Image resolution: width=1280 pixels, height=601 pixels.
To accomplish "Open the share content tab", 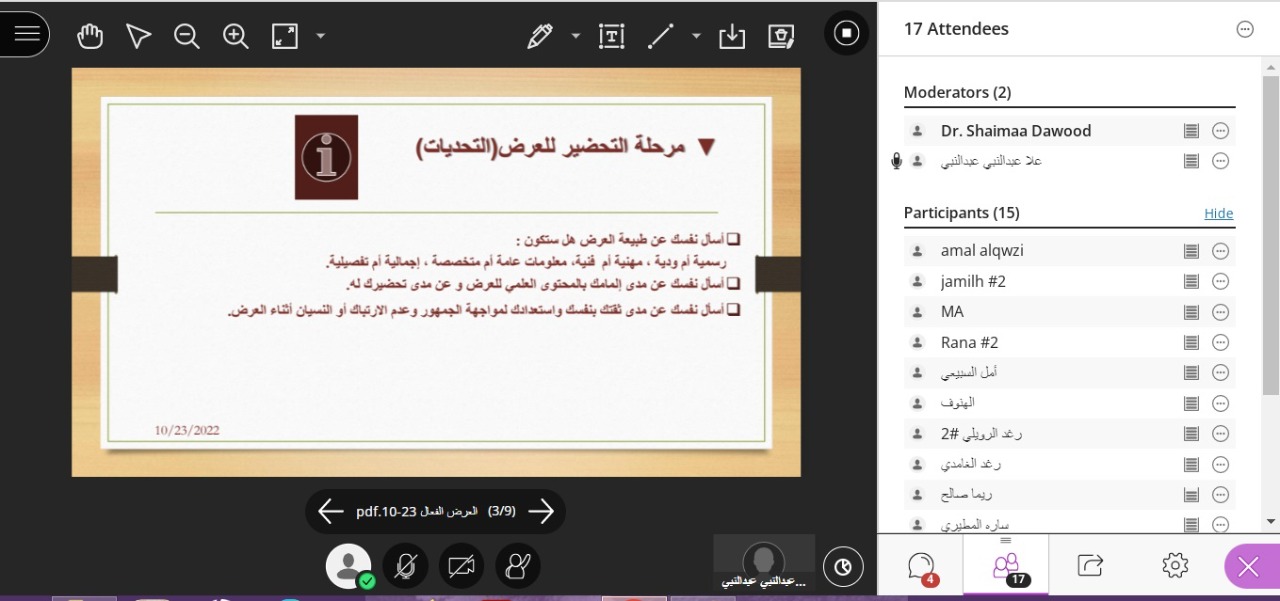I will pyautogui.click(x=1090, y=566).
